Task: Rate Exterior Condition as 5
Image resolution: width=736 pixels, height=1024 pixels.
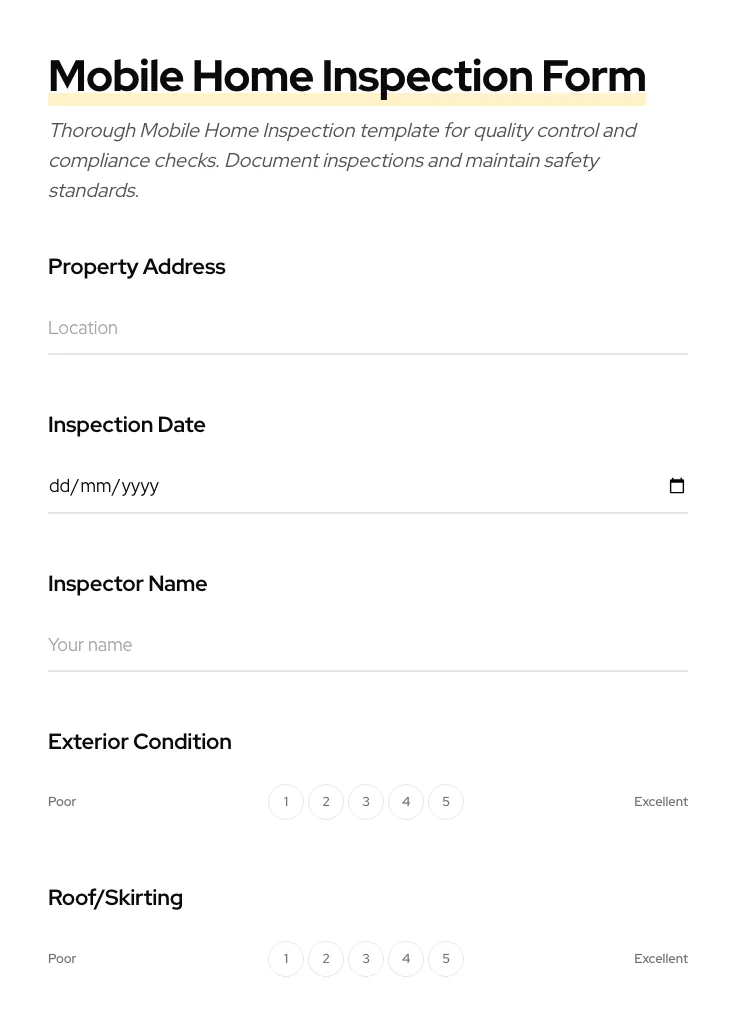Action: click(446, 801)
